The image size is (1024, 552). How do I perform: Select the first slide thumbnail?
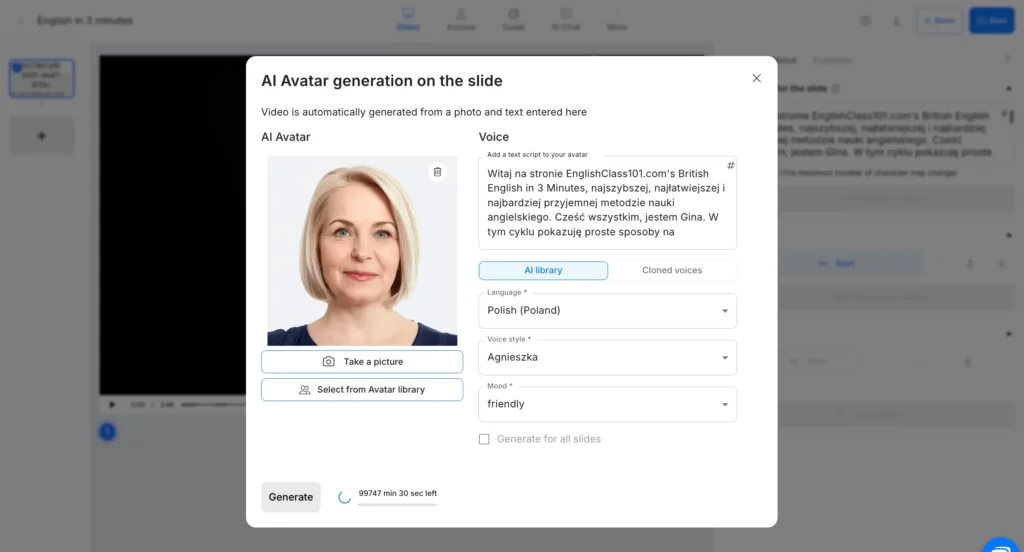42,78
